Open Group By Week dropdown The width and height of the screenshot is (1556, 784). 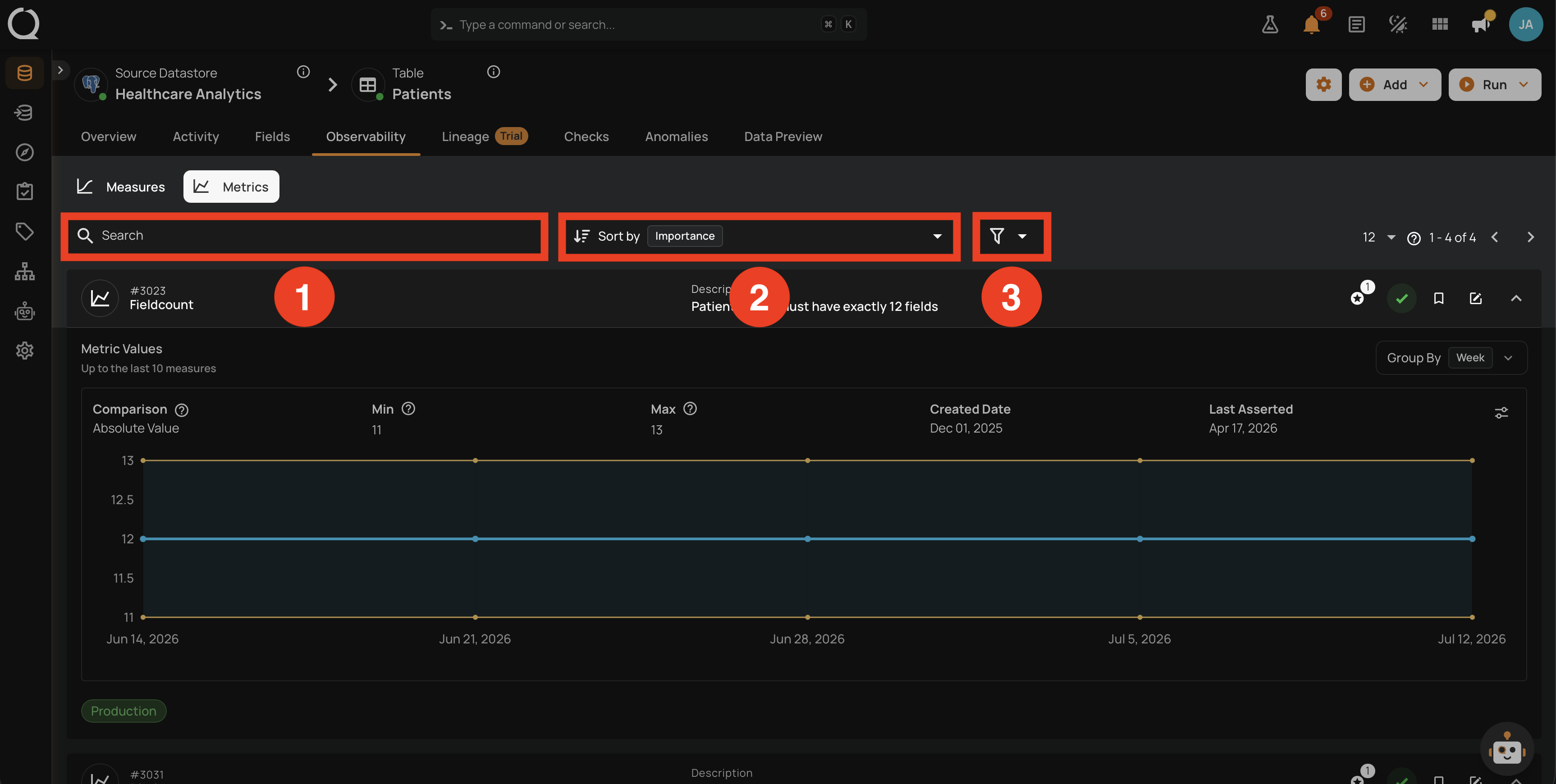click(1451, 358)
